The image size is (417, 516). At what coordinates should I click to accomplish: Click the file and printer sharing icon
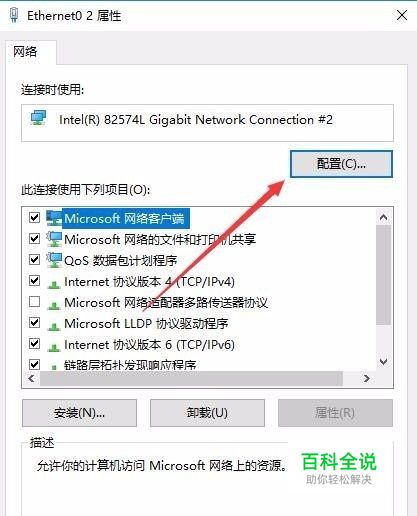coord(54,239)
